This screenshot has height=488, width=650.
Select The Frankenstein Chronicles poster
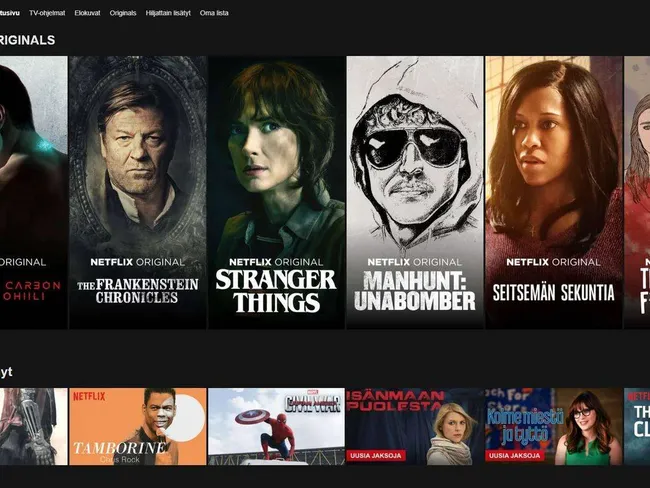pos(138,192)
